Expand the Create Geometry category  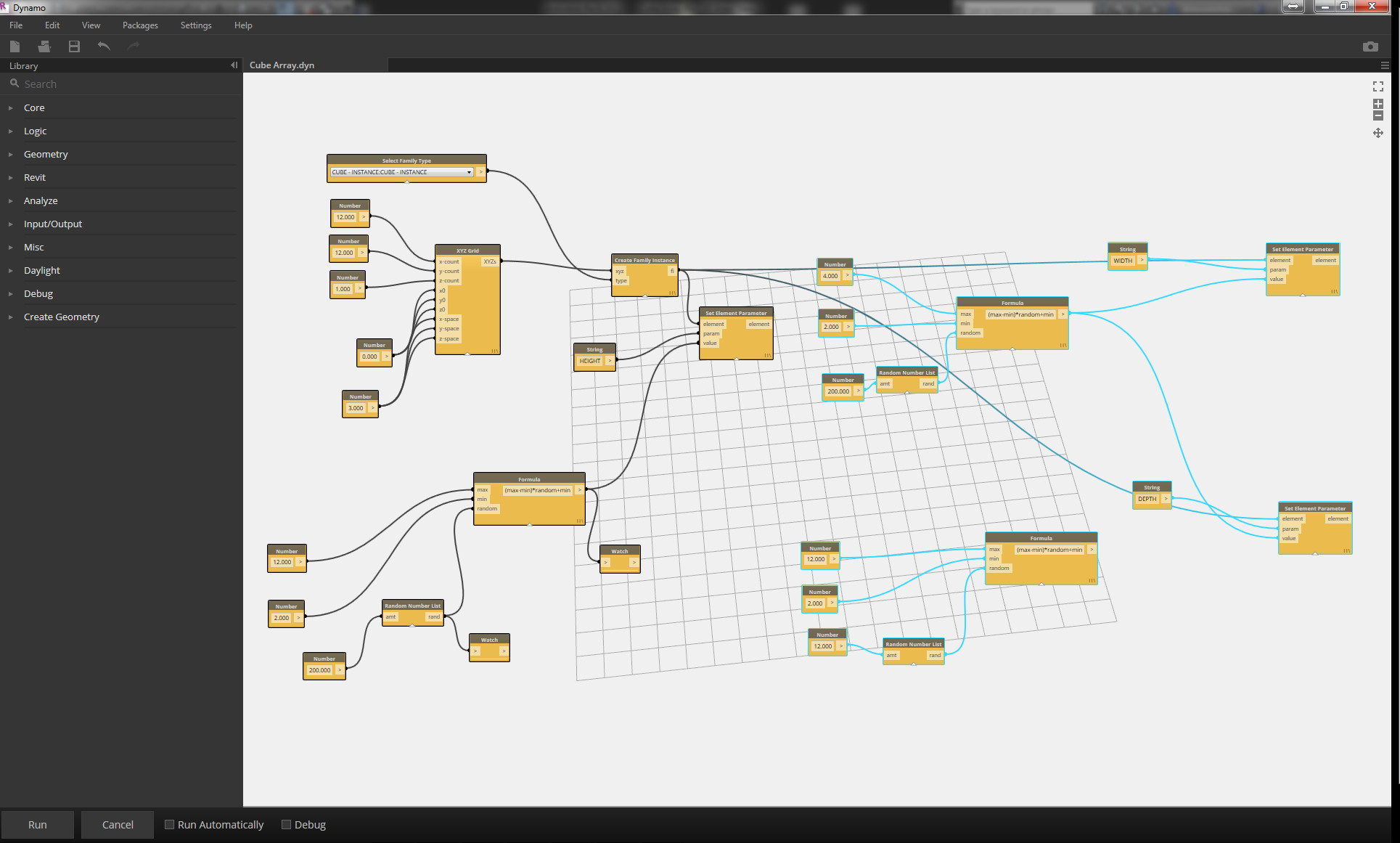click(x=61, y=317)
